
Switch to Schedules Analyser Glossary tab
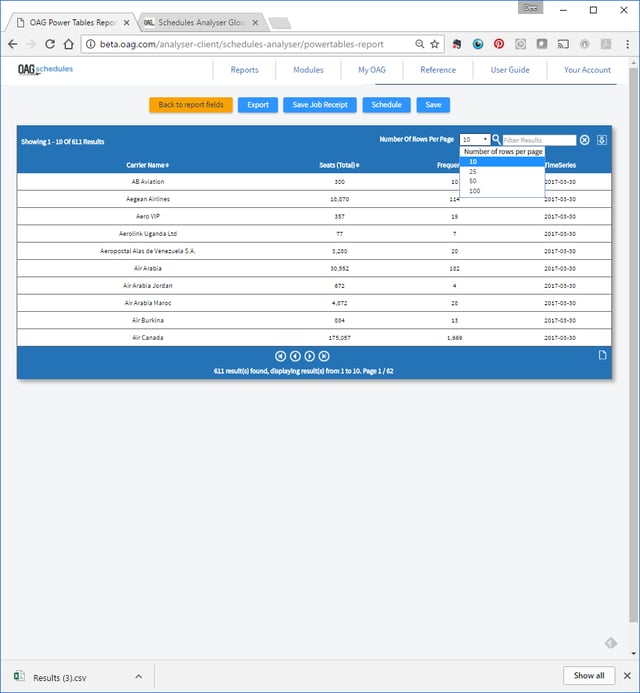tap(196, 21)
